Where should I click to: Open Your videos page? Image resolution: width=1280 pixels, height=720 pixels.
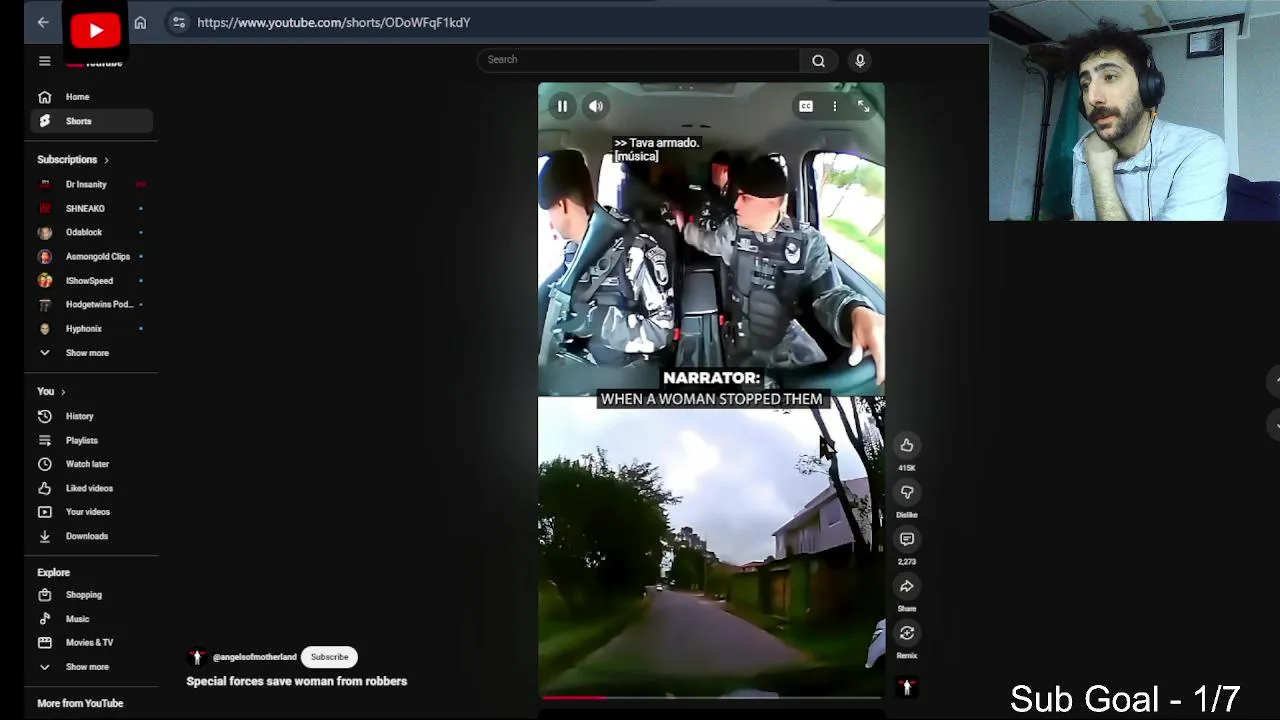pos(88,512)
